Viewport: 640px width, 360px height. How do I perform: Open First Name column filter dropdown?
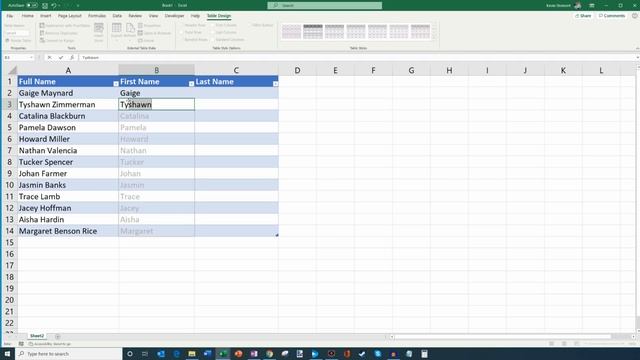[x=191, y=84]
